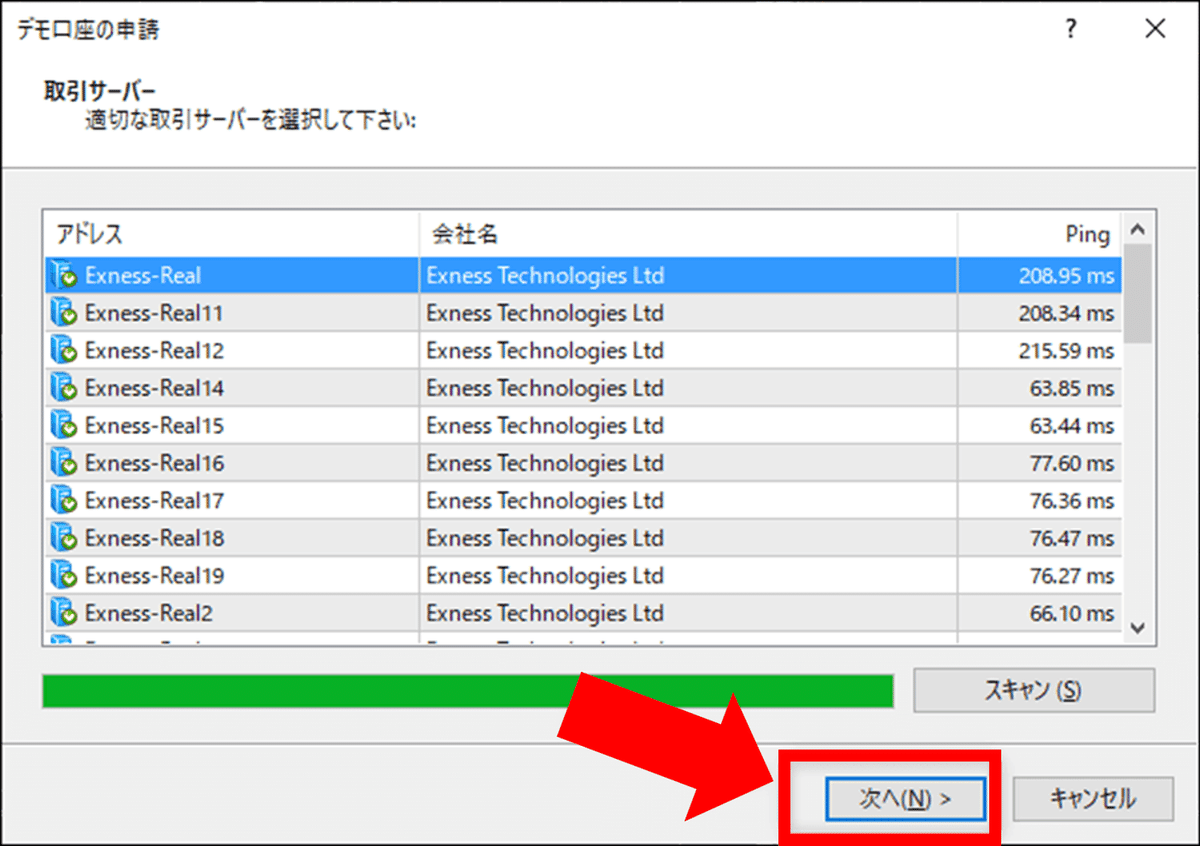Viewport: 1200px width, 846px height.
Task: Click the 76.27 ms ping value
Action: click(1072, 576)
